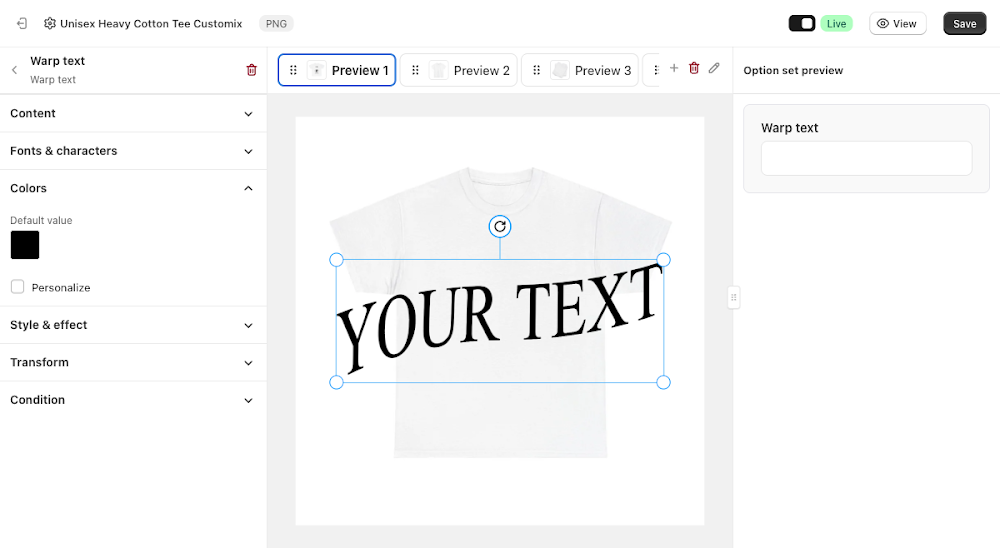Toggle the Live status switch
Viewport: 1000px width, 548px height.
[802, 24]
